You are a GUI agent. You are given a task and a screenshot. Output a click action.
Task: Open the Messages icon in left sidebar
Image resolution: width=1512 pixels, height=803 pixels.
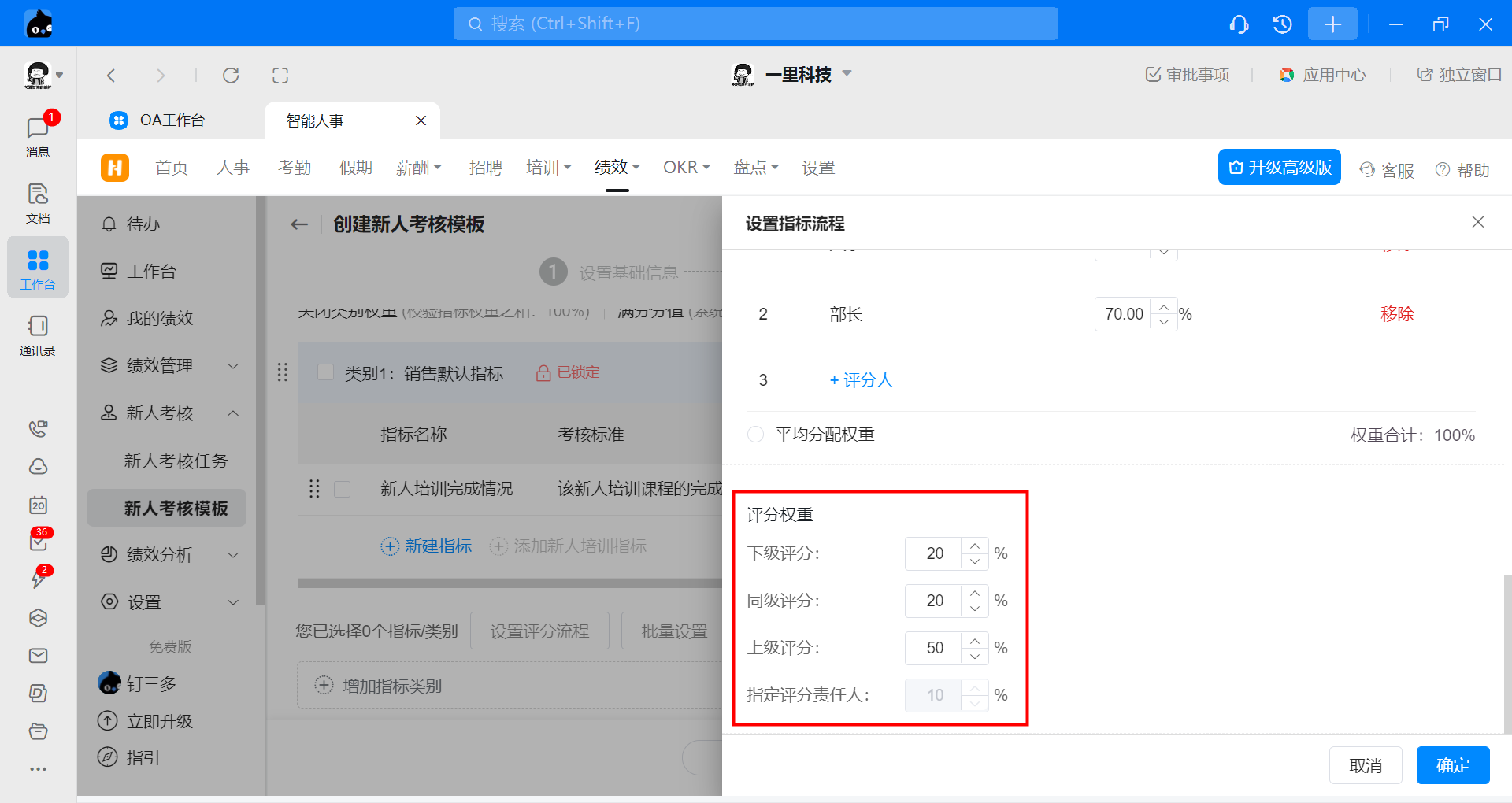(37, 135)
